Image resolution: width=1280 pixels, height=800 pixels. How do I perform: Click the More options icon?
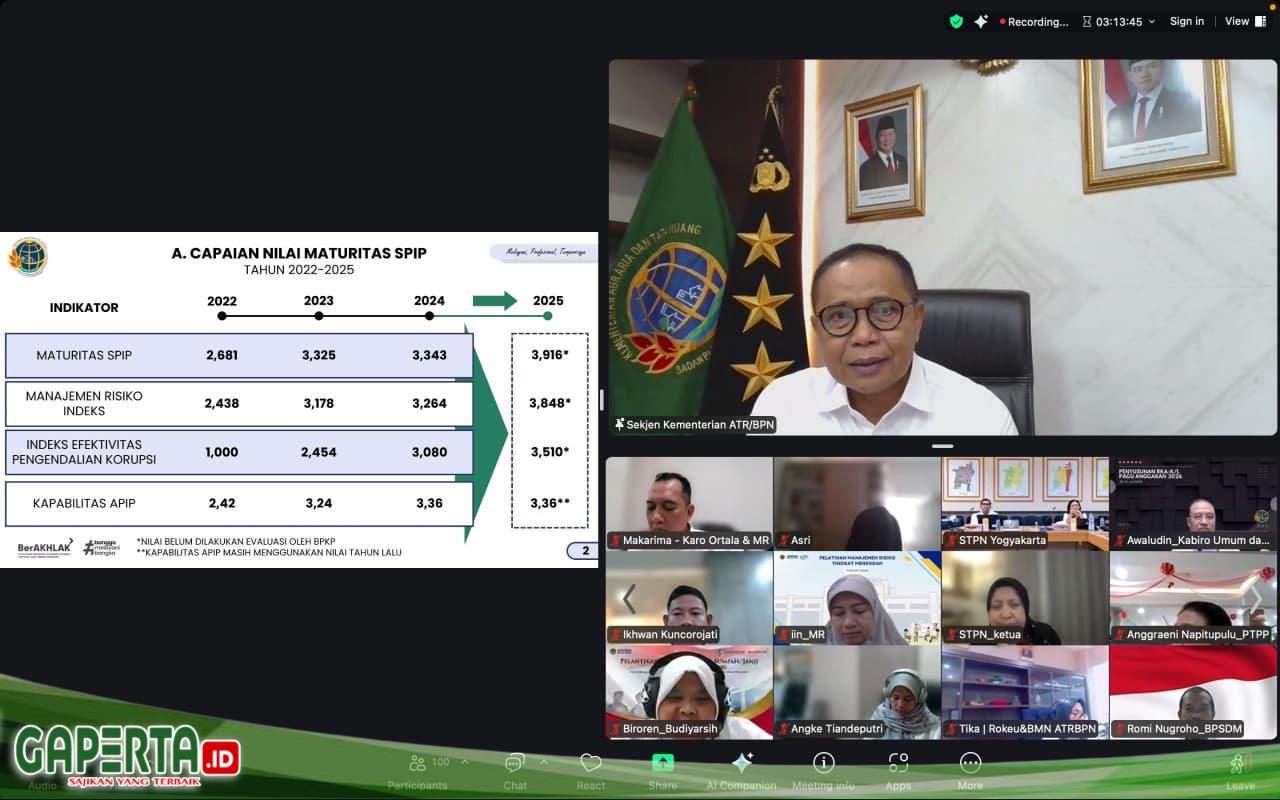pos(970,765)
